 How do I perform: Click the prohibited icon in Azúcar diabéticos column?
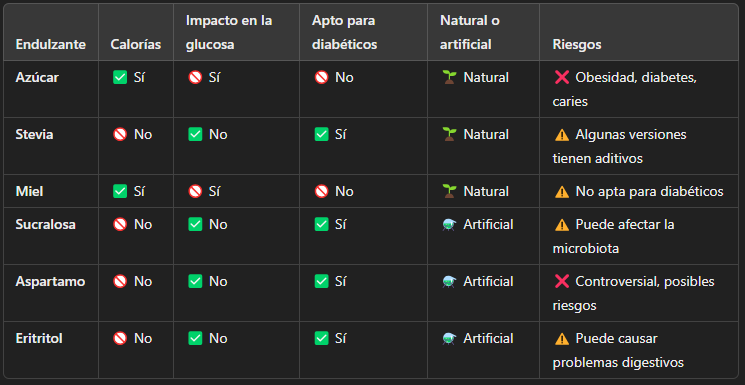pos(321,77)
